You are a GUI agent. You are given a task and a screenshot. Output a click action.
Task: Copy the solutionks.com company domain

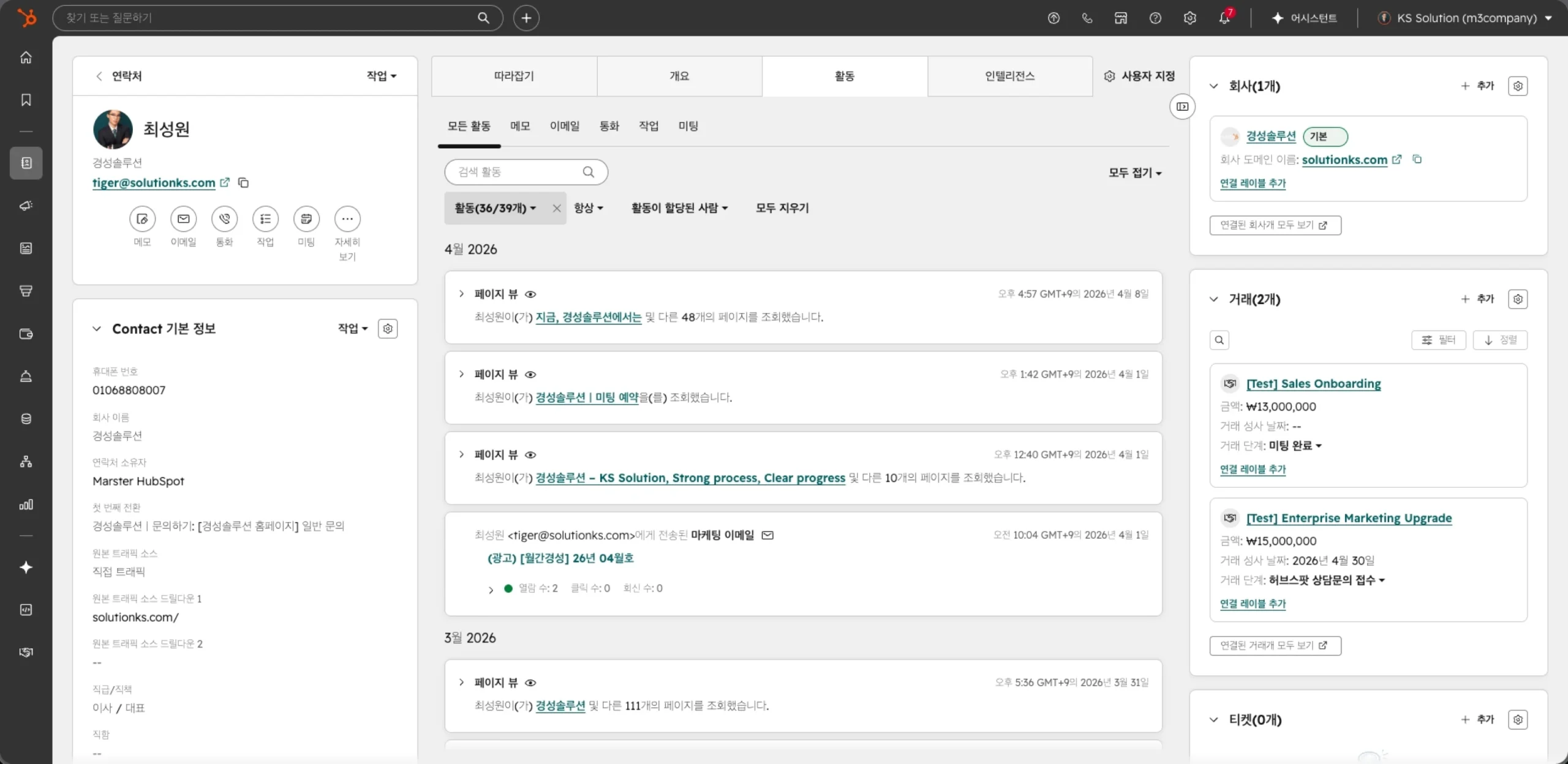click(x=1417, y=159)
